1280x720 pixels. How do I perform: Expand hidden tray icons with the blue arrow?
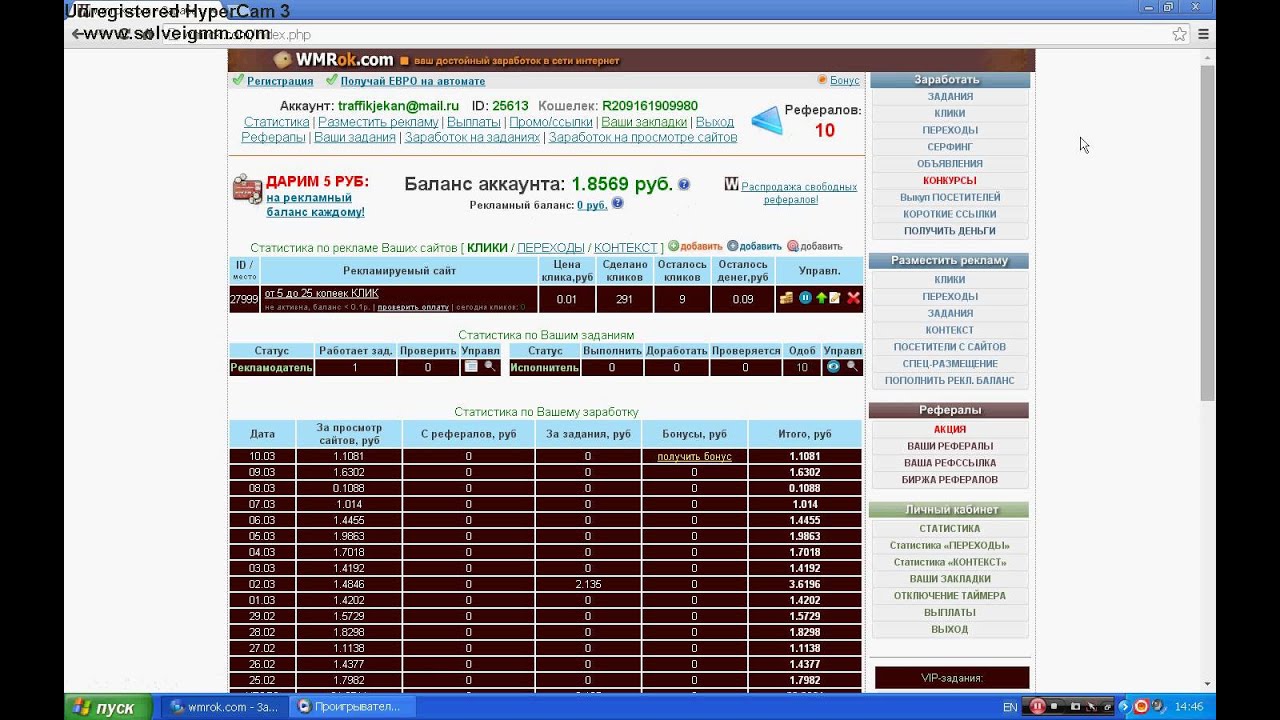pyautogui.click(x=1125, y=707)
